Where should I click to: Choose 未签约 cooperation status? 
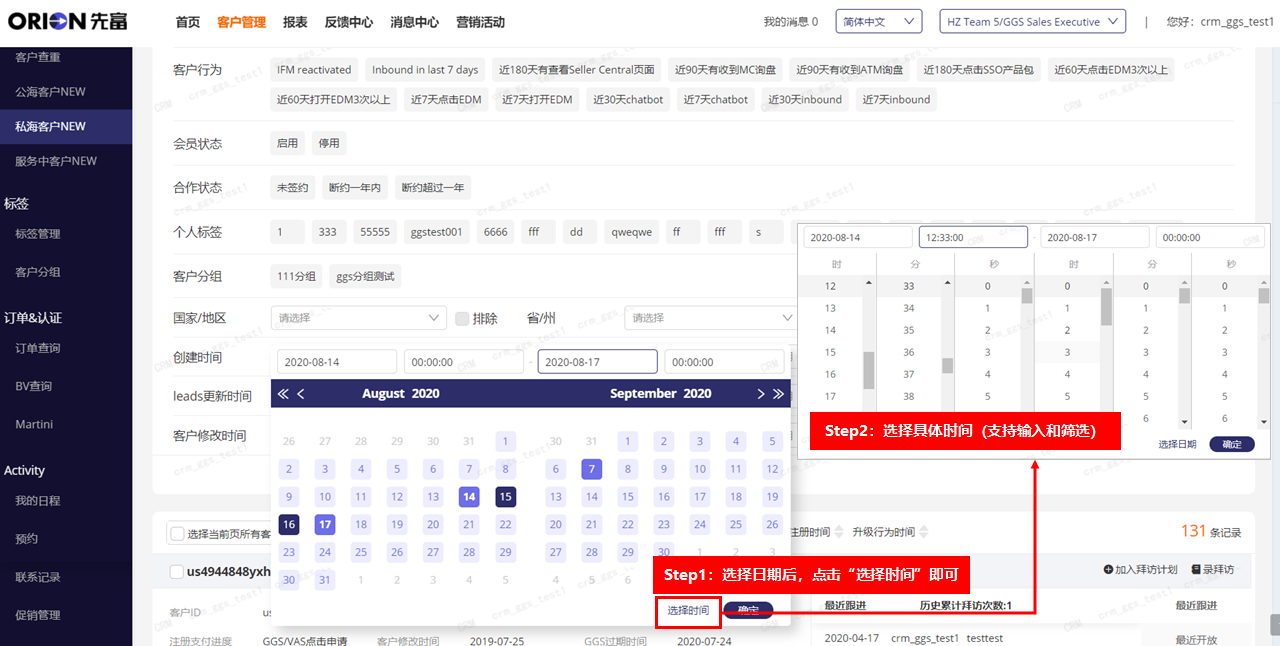click(292, 188)
